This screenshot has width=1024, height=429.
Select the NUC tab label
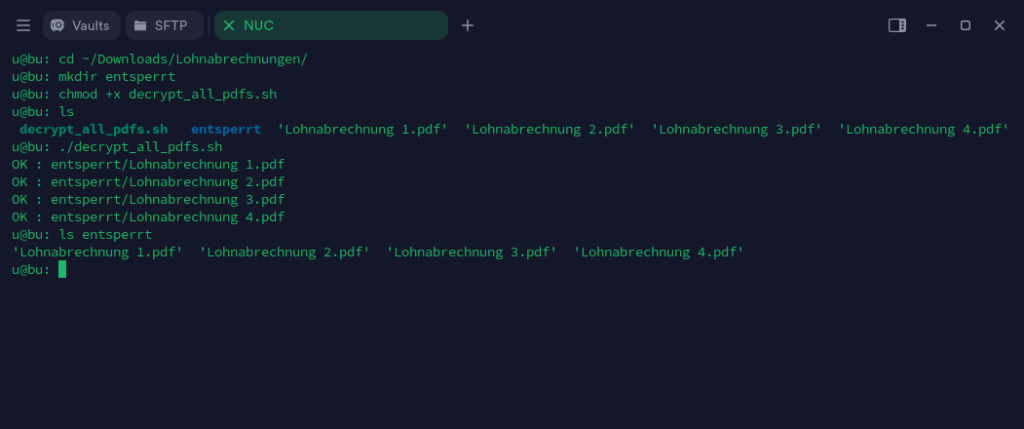coord(259,25)
